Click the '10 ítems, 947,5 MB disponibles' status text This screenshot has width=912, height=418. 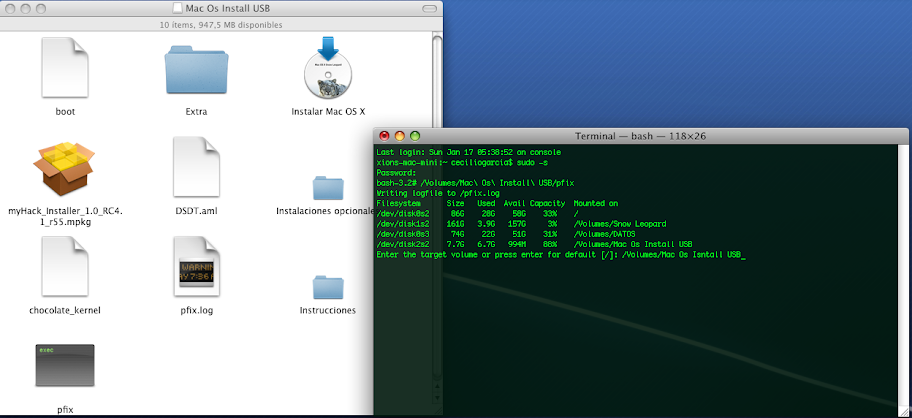coord(221,25)
